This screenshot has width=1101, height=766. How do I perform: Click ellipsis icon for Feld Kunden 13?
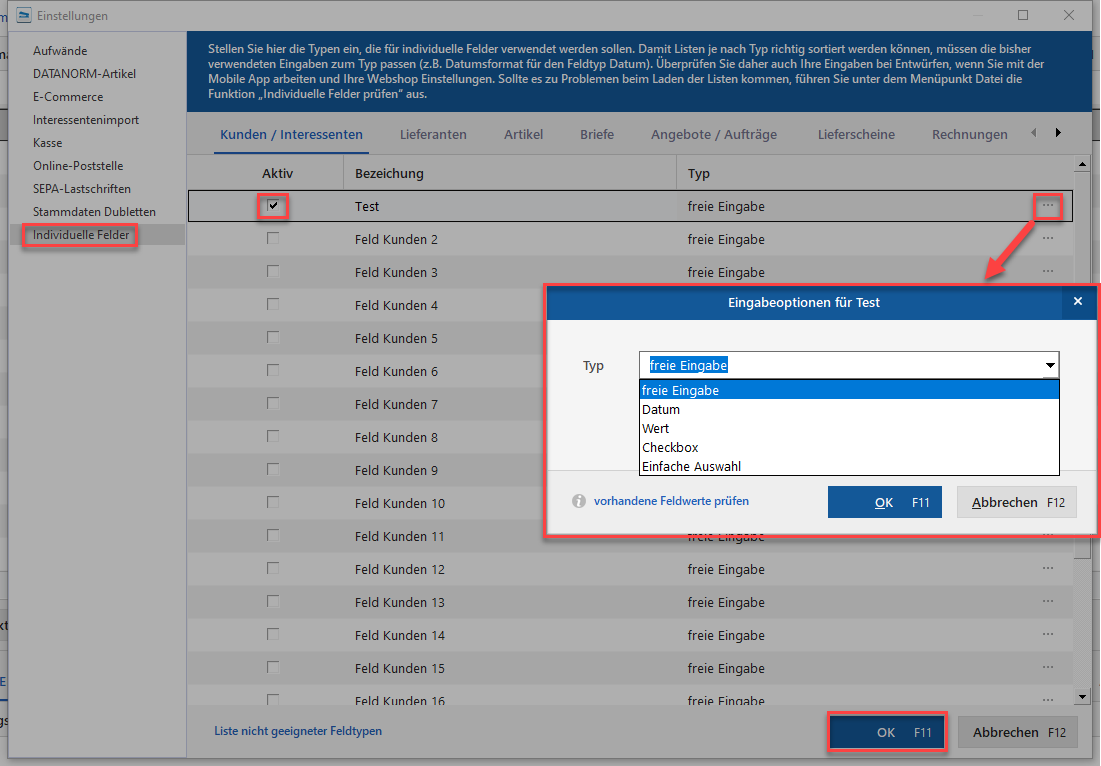point(1047,602)
